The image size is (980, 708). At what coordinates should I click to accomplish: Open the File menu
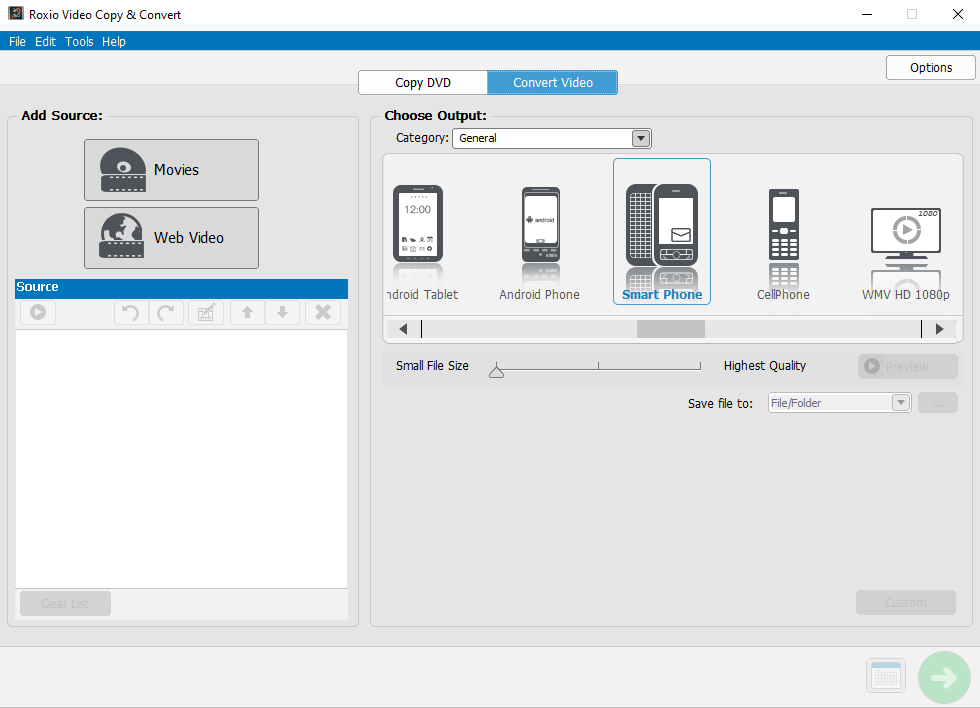tap(18, 41)
